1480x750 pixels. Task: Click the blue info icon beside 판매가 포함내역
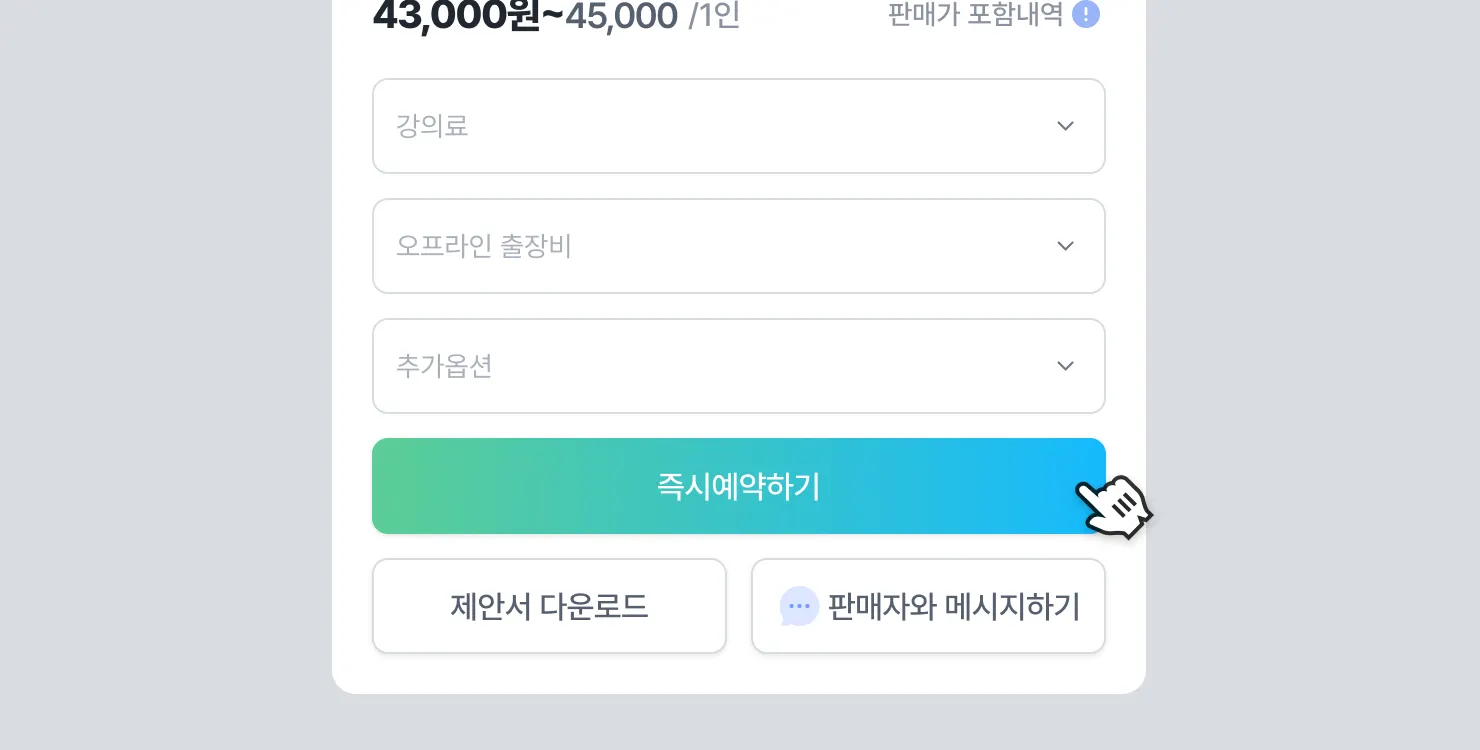tap(1085, 15)
